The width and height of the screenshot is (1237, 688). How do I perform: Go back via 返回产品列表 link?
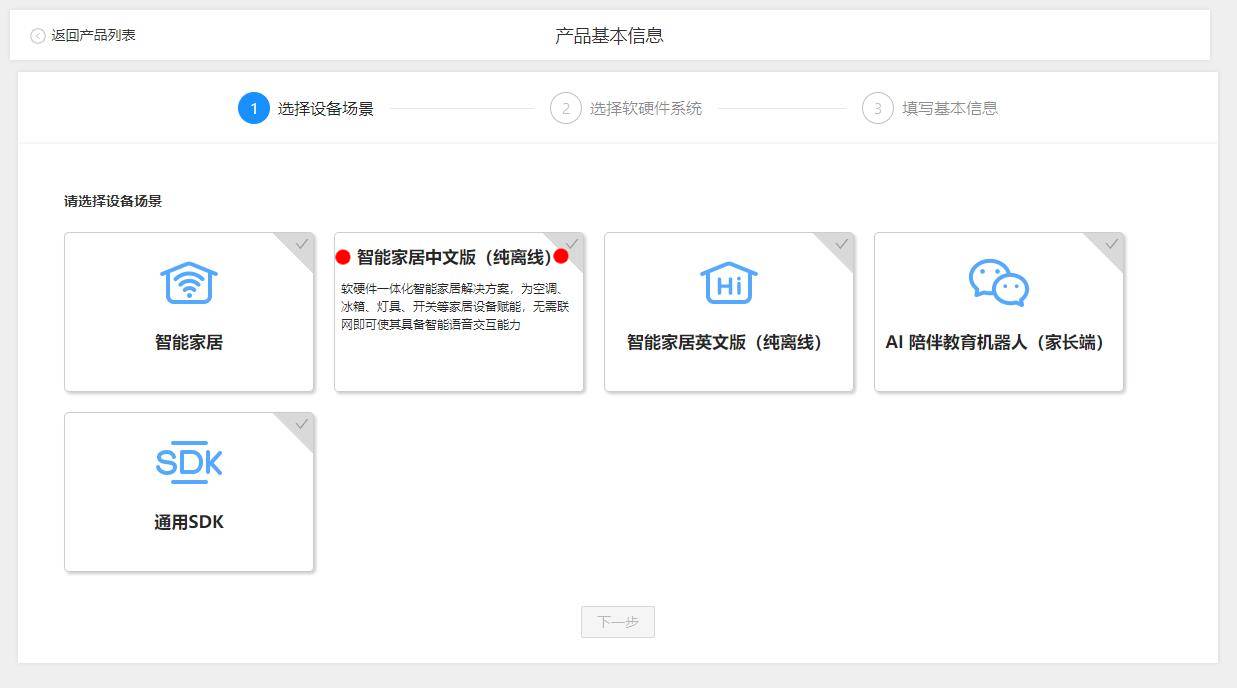tap(93, 35)
